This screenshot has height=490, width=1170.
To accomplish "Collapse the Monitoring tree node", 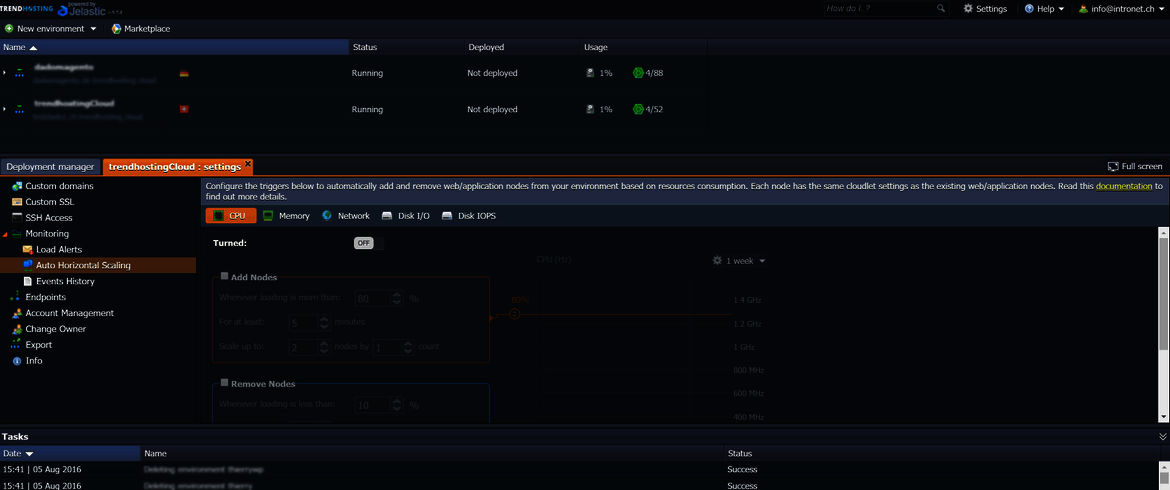I will pos(5,234).
